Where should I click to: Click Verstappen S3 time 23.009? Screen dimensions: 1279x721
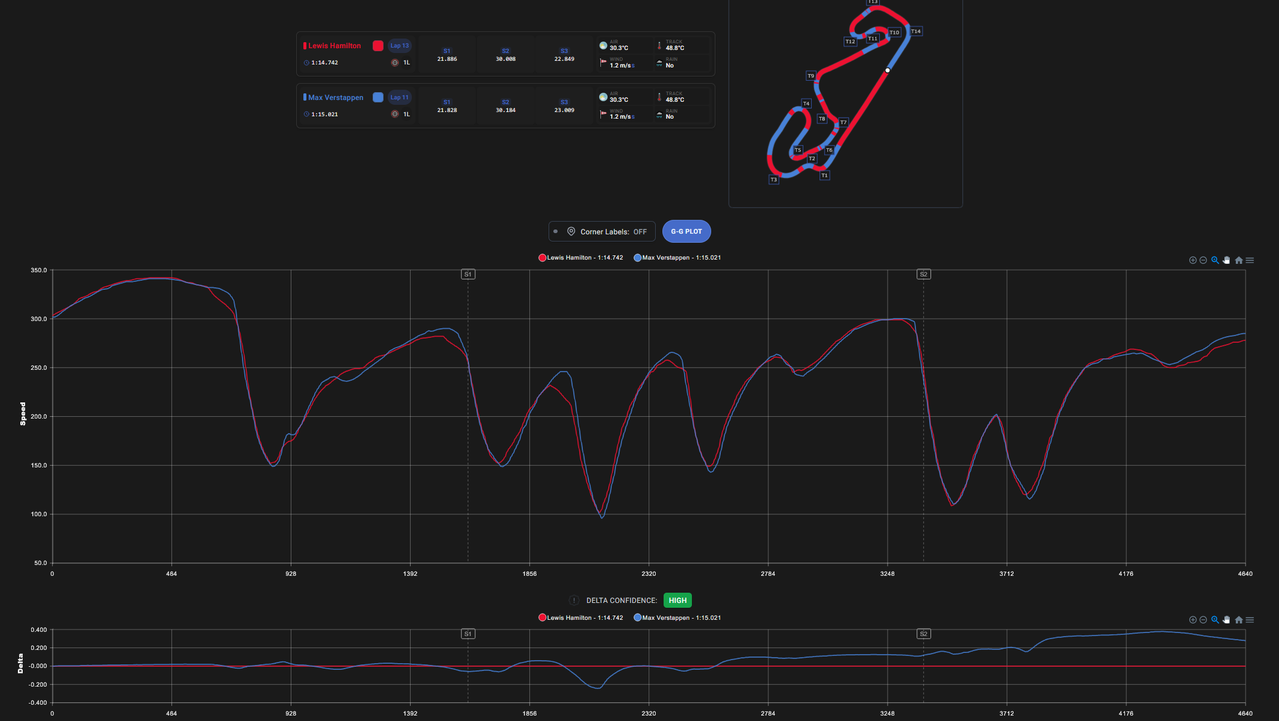point(564,111)
